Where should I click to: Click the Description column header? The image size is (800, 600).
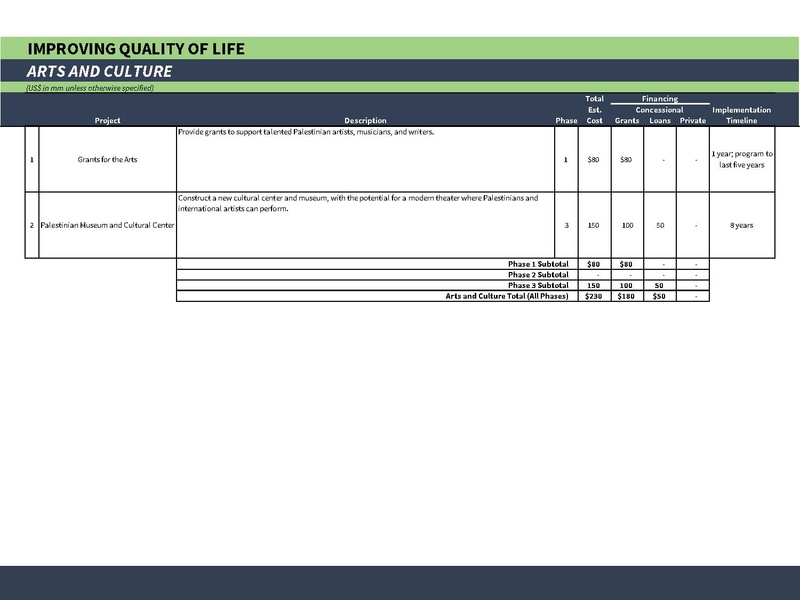(365, 121)
